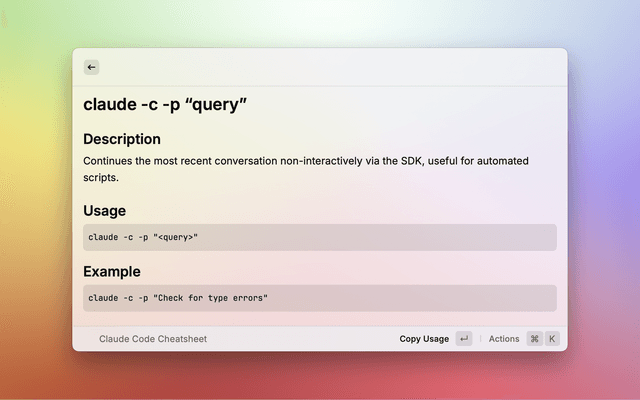The image size is (640, 400).
Task: Click the Usage code block
Action: 320,237
